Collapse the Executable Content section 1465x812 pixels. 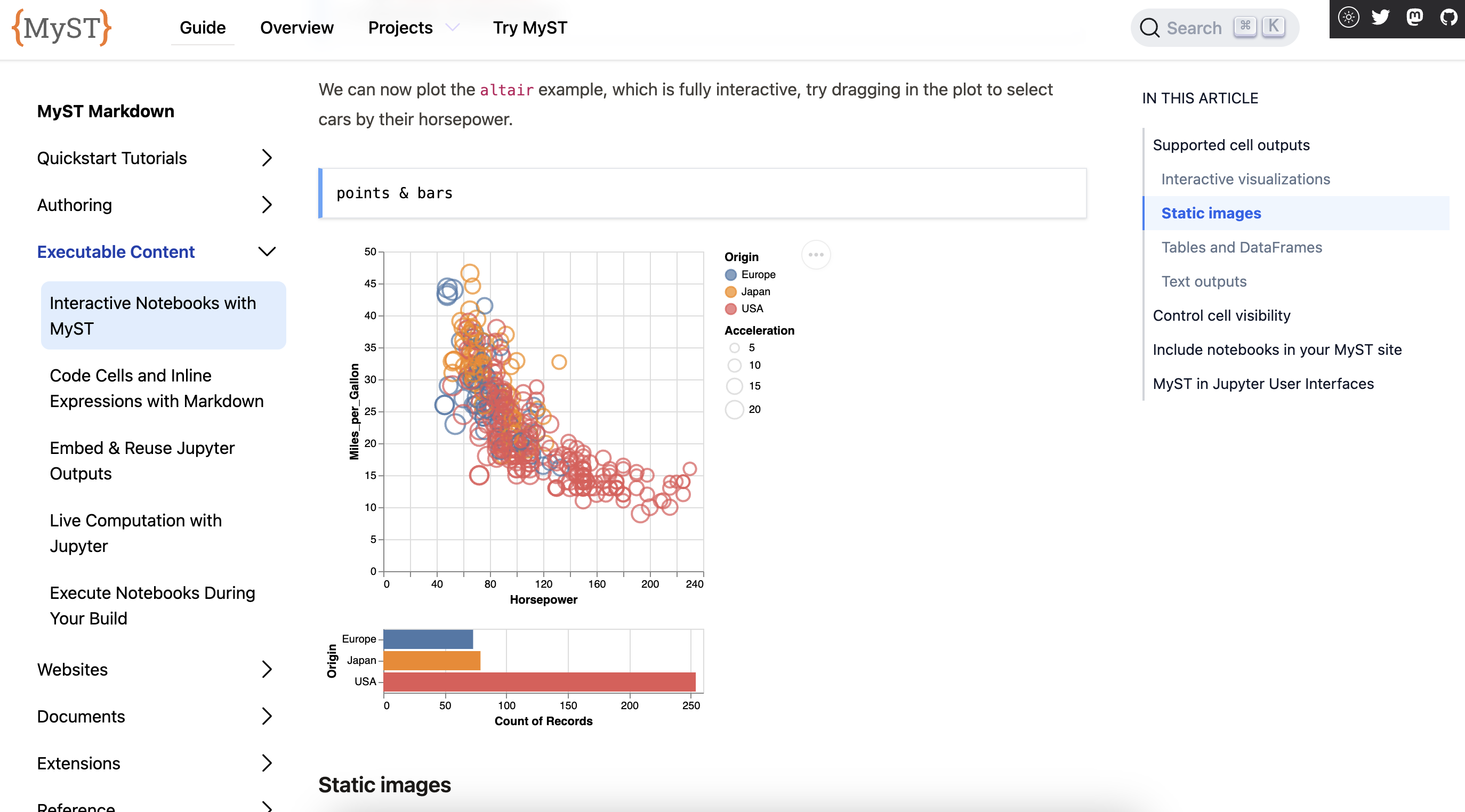tap(267, 251)
